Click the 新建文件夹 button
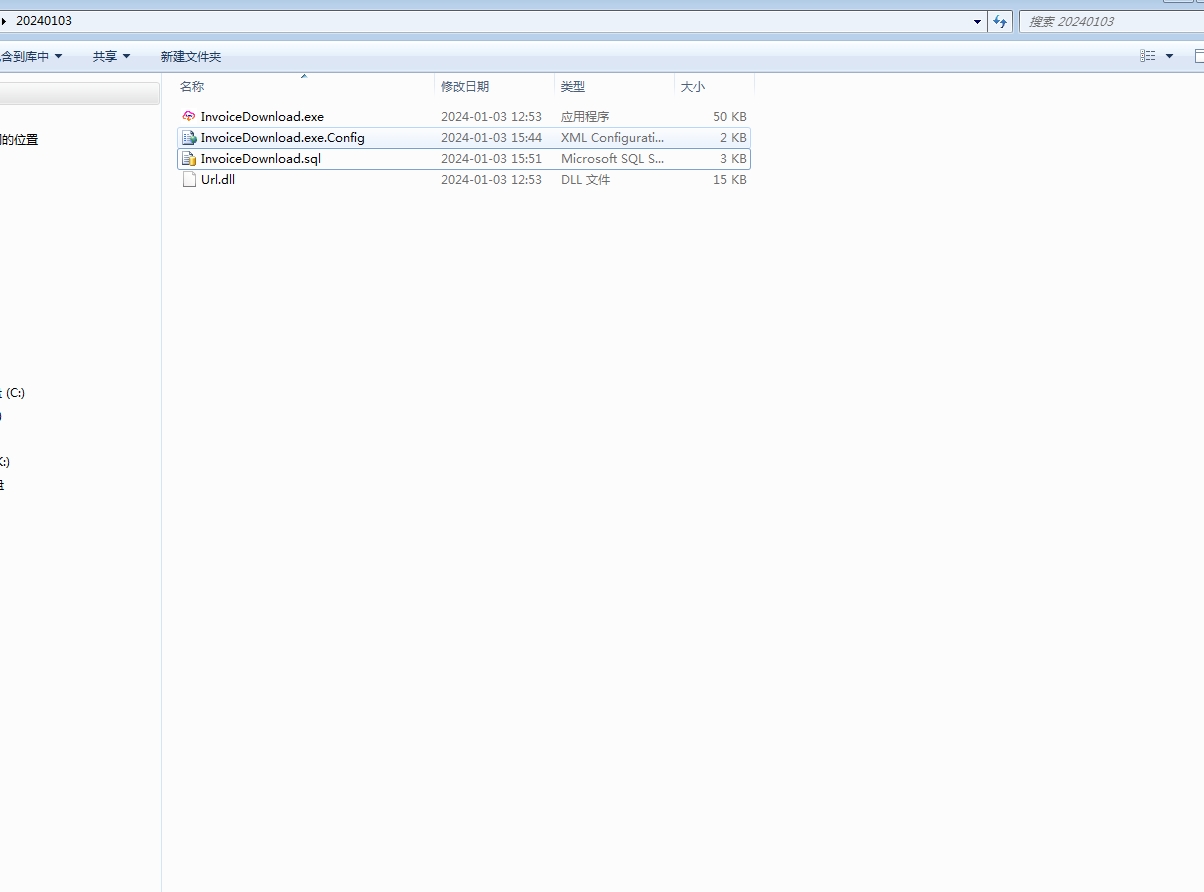The image size is (1204, 892). coord(190,57)
